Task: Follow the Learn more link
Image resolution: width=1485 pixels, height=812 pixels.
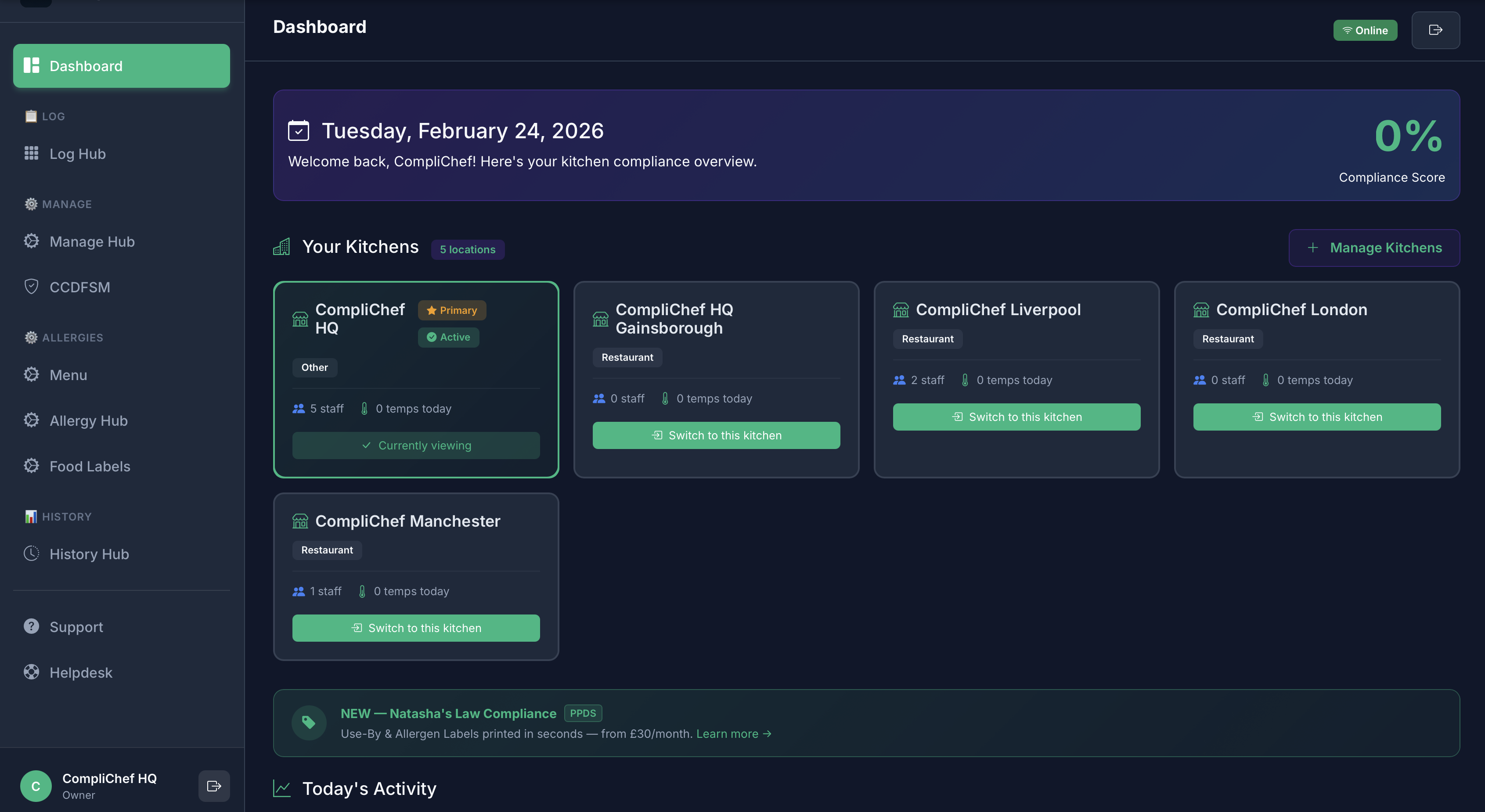Action: tap(733, 733)
